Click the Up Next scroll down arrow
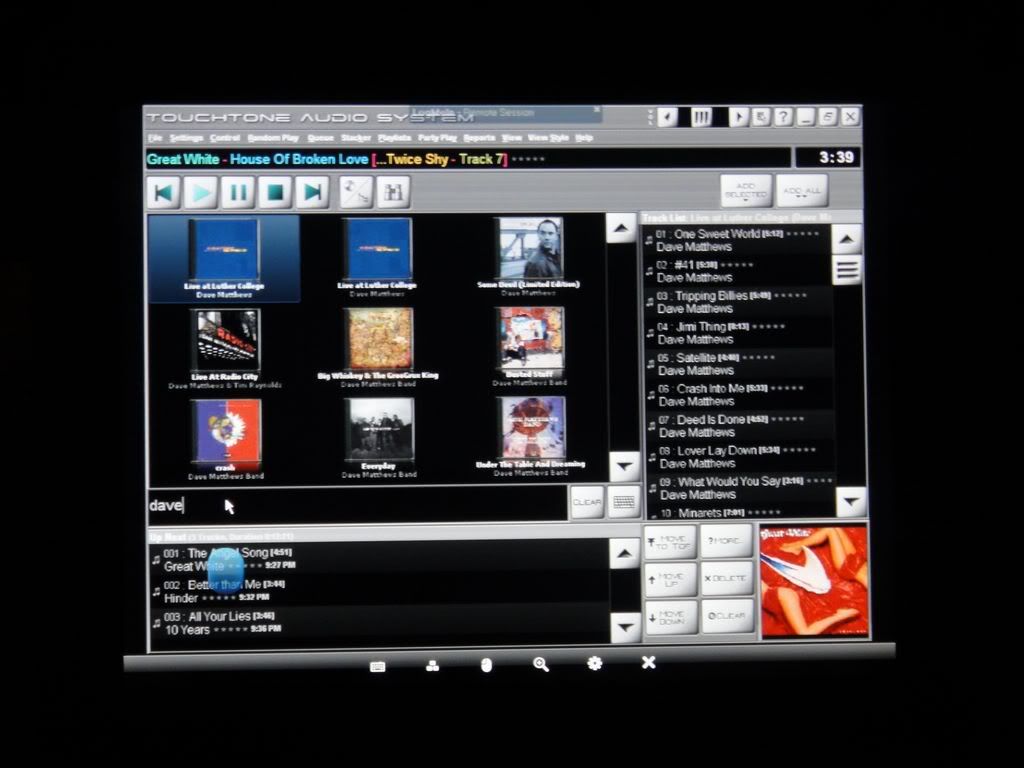The image size is (1024, 768). (x=625, y=628)
